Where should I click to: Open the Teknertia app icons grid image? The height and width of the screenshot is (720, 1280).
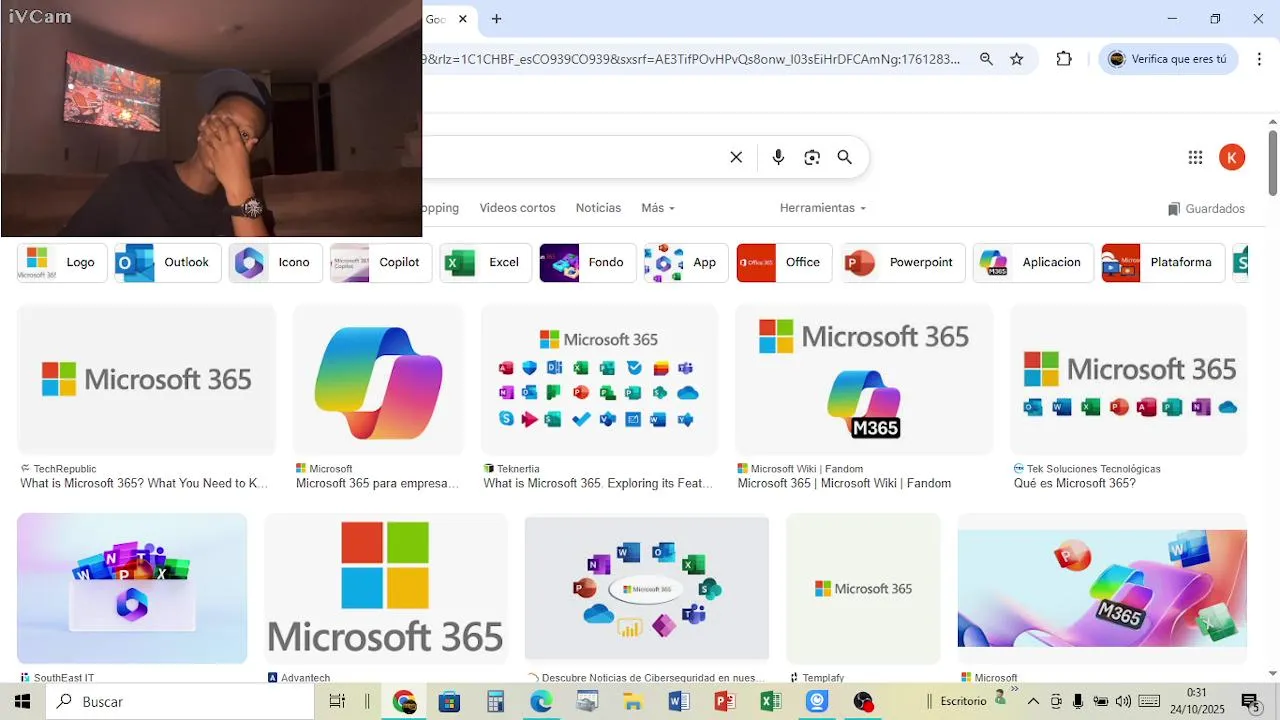tap(600, 380)
